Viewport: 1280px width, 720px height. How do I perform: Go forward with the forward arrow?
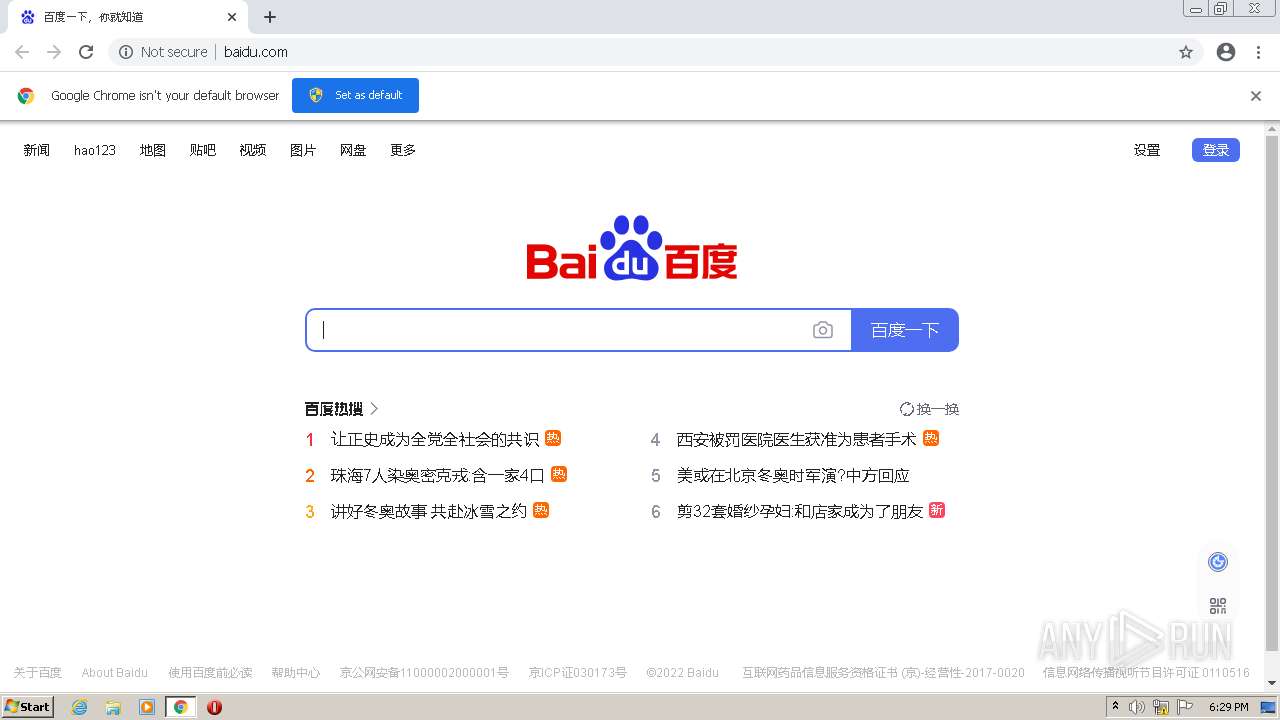(54, 52)
